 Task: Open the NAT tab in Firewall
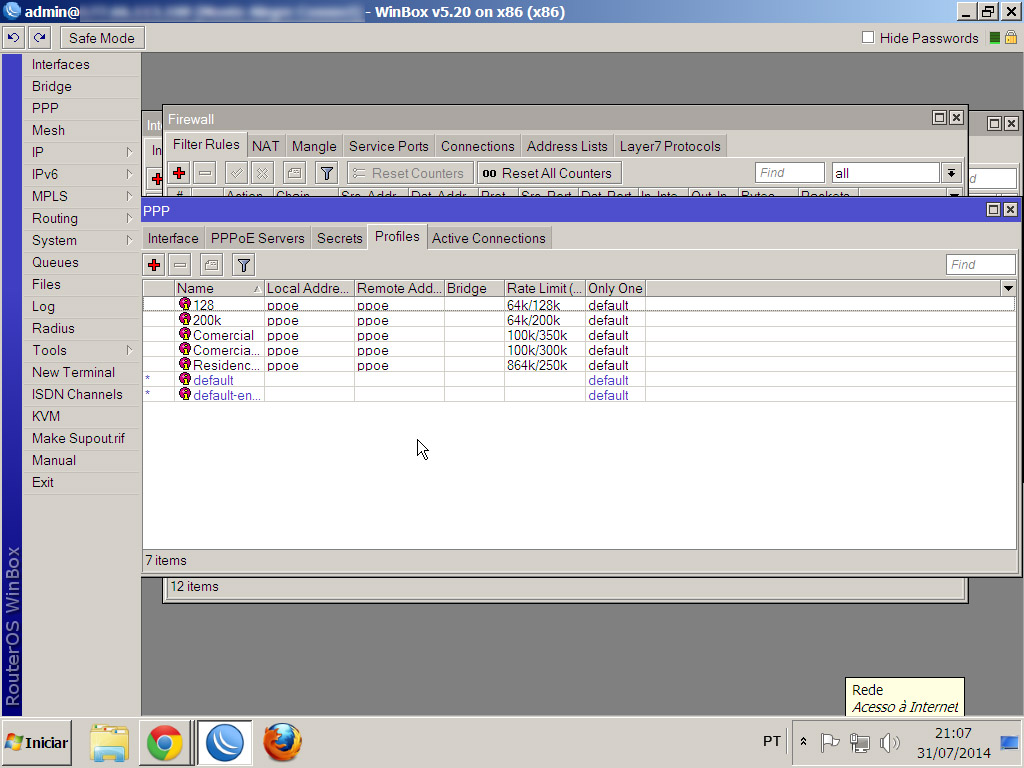266,146
